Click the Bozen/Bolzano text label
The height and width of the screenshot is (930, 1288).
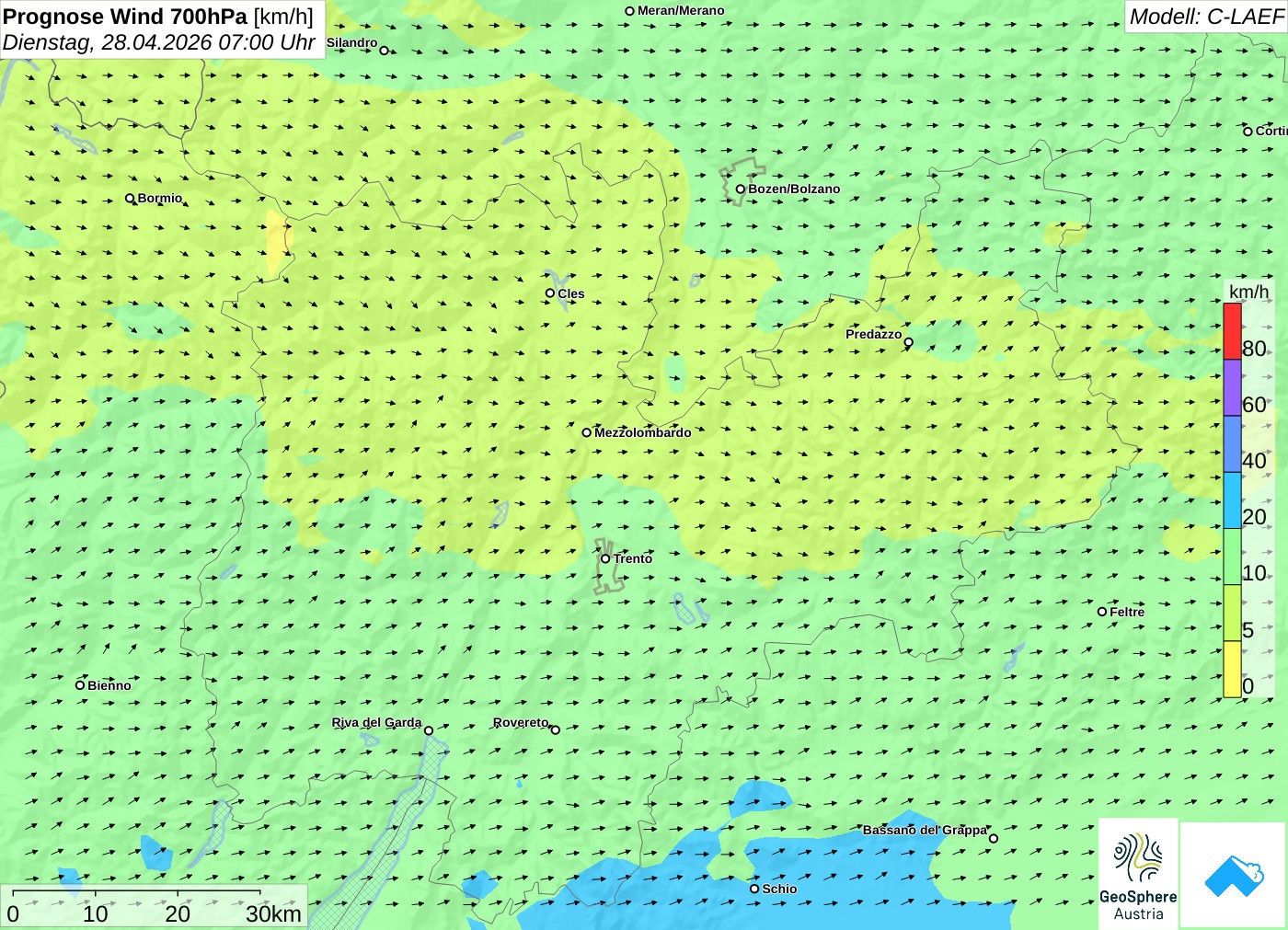coord(794,189)
